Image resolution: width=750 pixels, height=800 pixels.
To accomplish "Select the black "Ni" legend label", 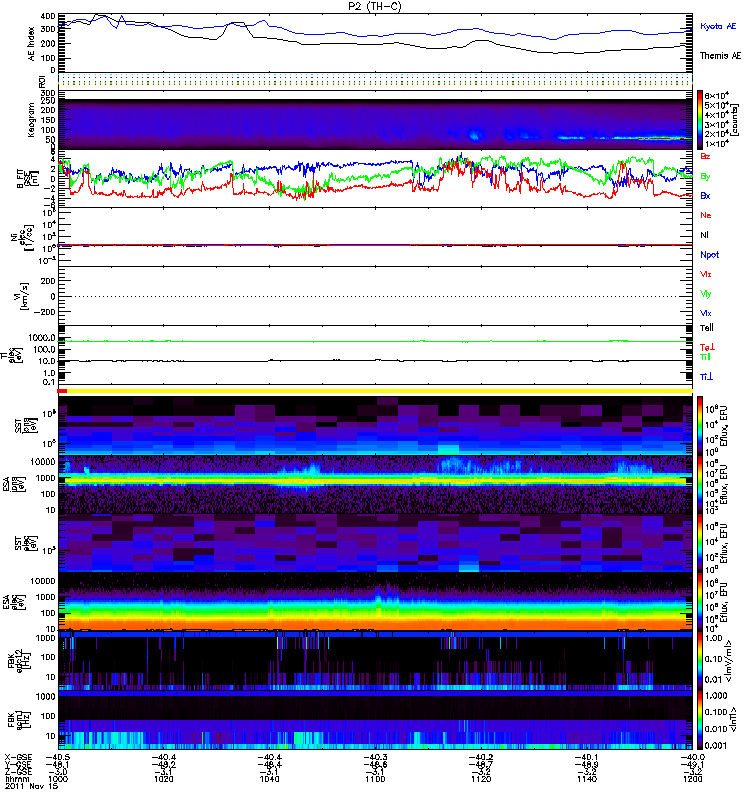I will point(704,235).
